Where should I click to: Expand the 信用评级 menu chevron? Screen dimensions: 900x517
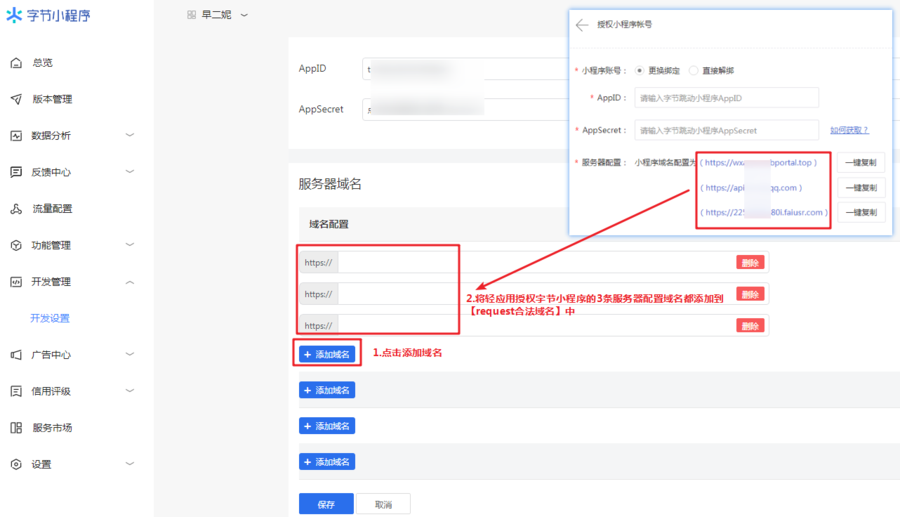coord(130,391)
